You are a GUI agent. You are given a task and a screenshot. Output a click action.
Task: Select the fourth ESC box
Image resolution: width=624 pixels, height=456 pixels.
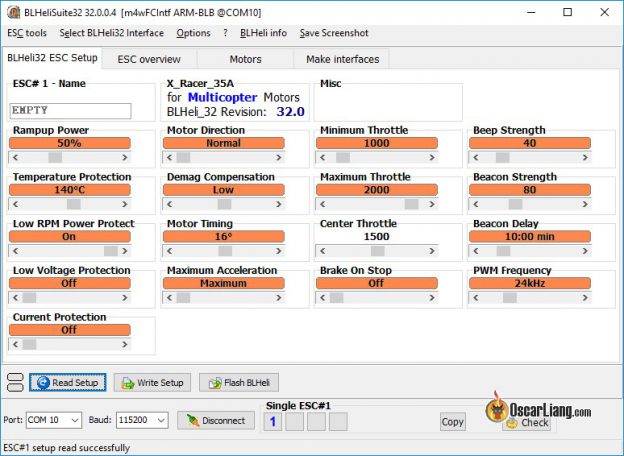pyautogui.click(x=338, y=422)
